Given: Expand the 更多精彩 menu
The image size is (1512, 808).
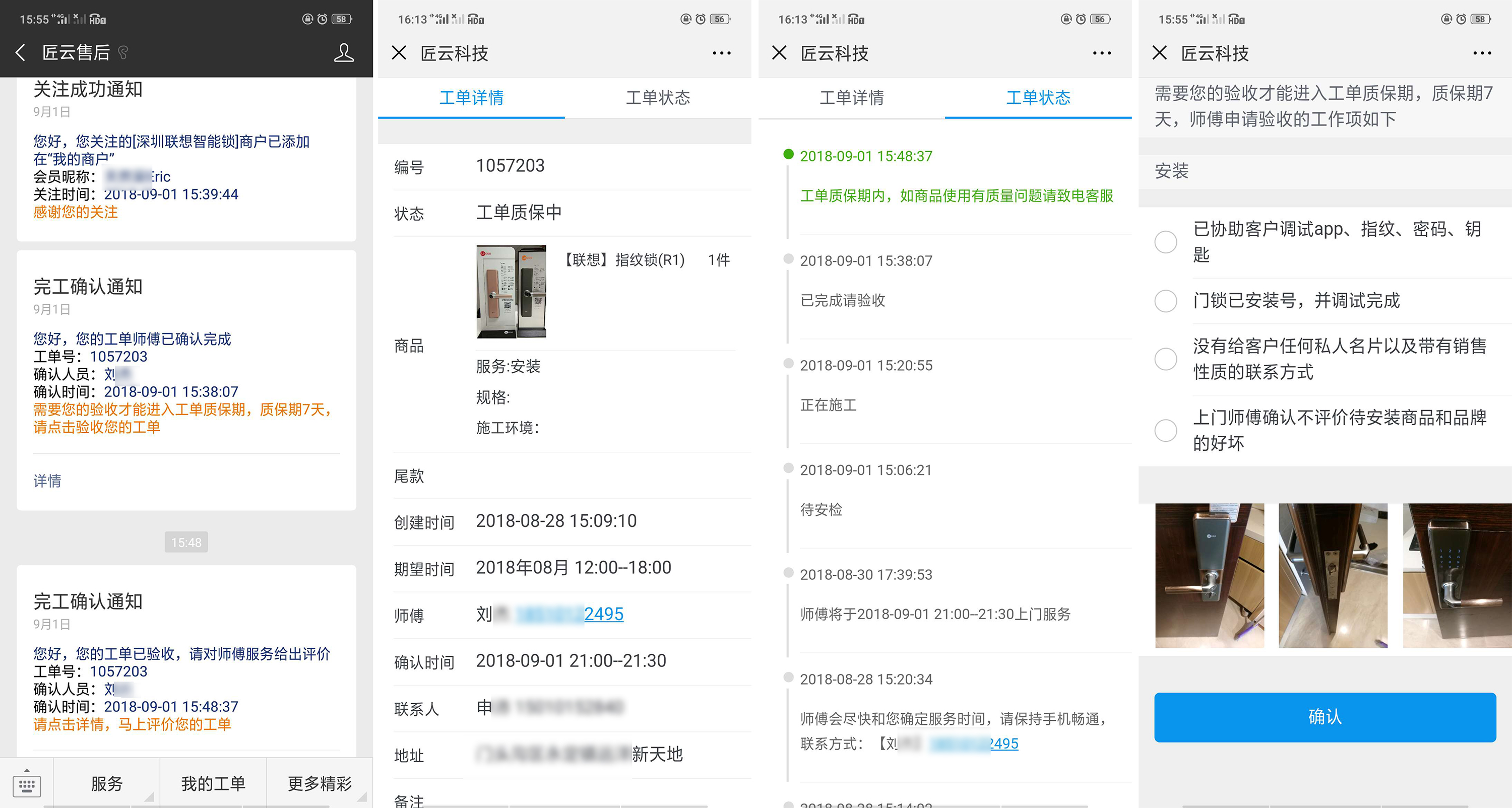Looking at the screenshot, I should pyautogui.click(x=320, y=783).
